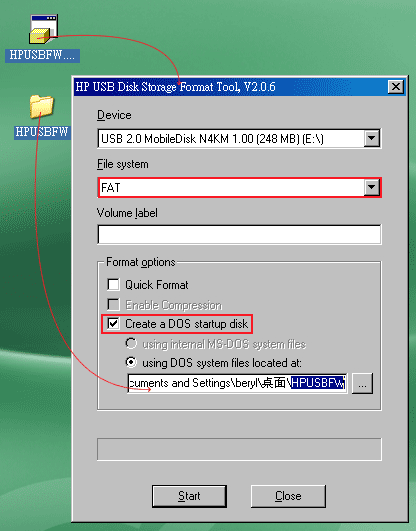Toggle the Enable Compression checkbox
The image size is (416, 531).
pos(113,304)
